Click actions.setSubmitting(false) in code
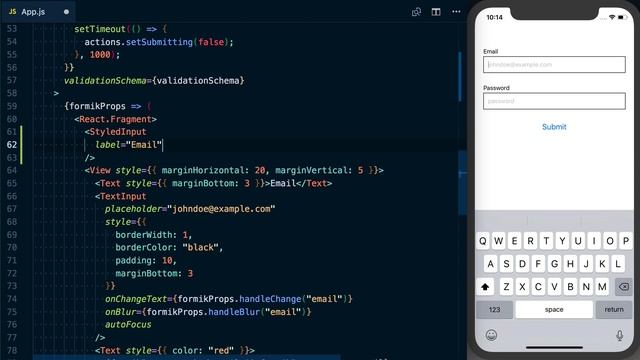This screenshot has height=360, width=640. pos(159,42)
